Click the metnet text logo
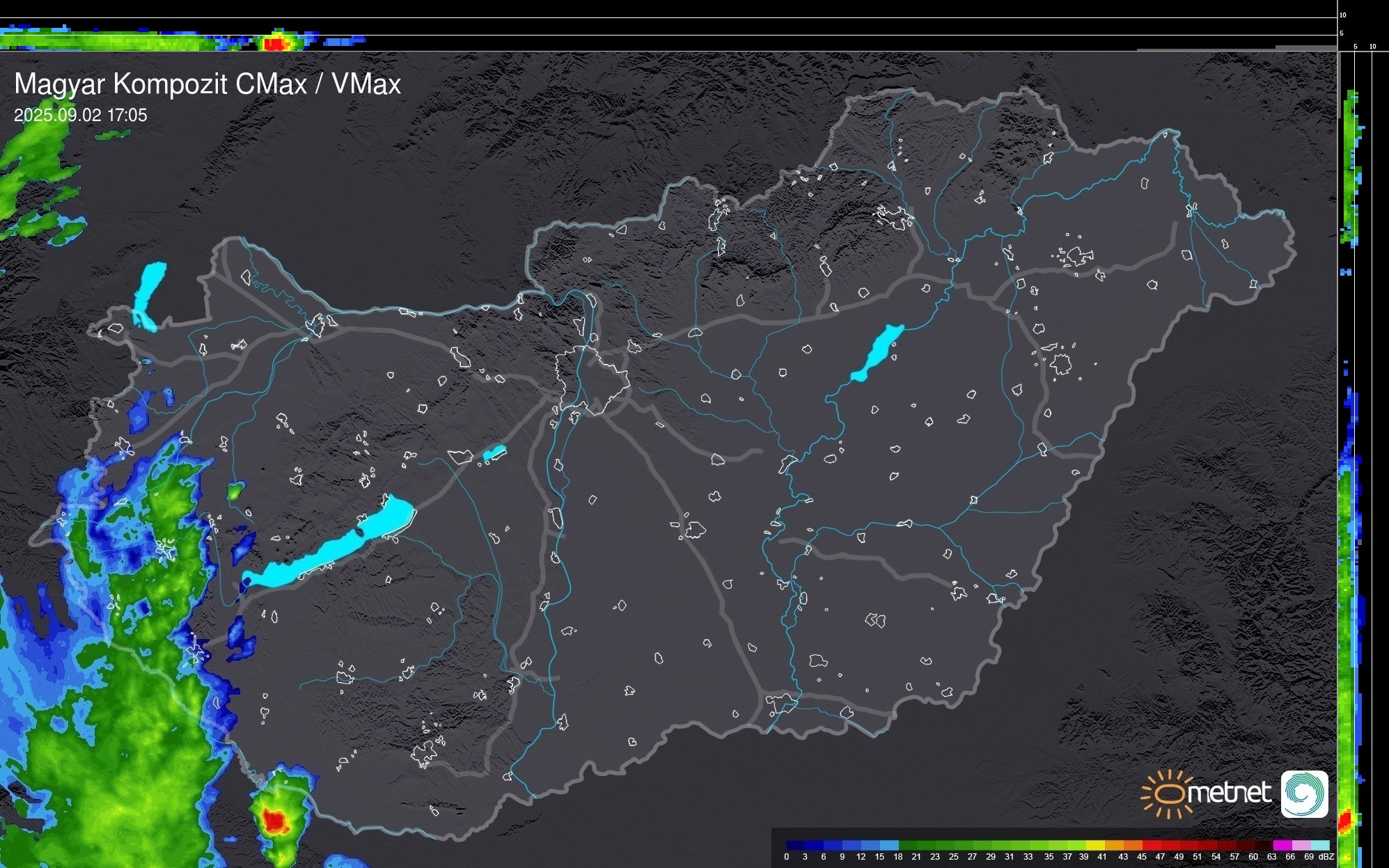 pos(1229,793)
